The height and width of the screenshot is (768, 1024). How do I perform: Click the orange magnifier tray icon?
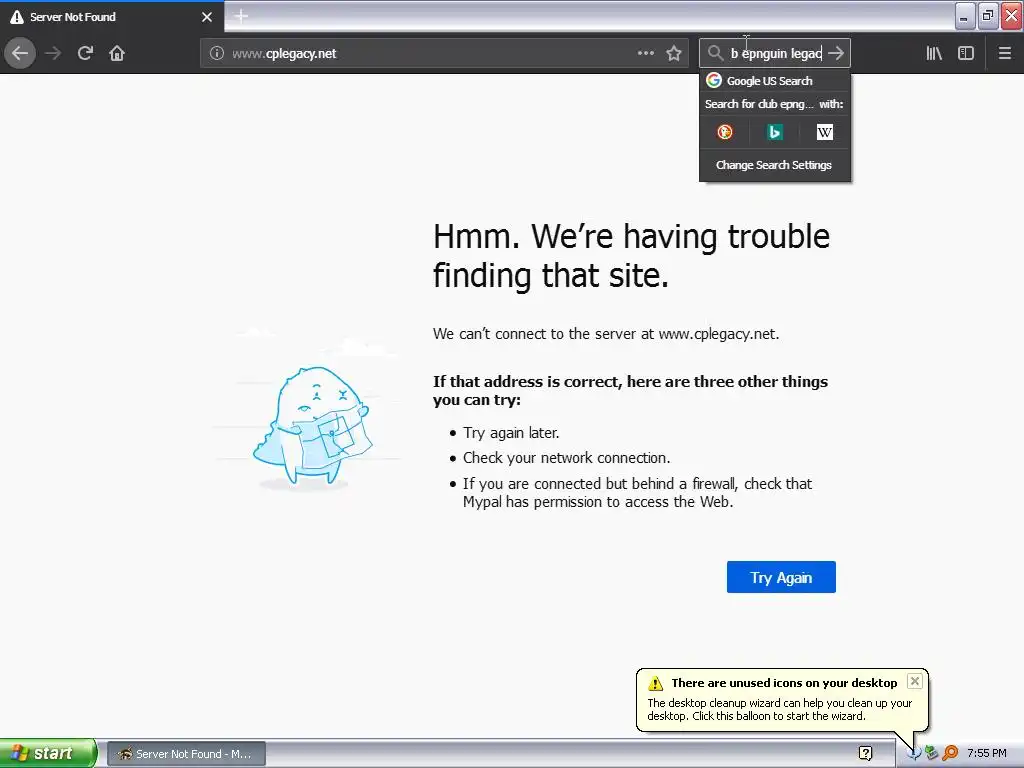(950, 753)
